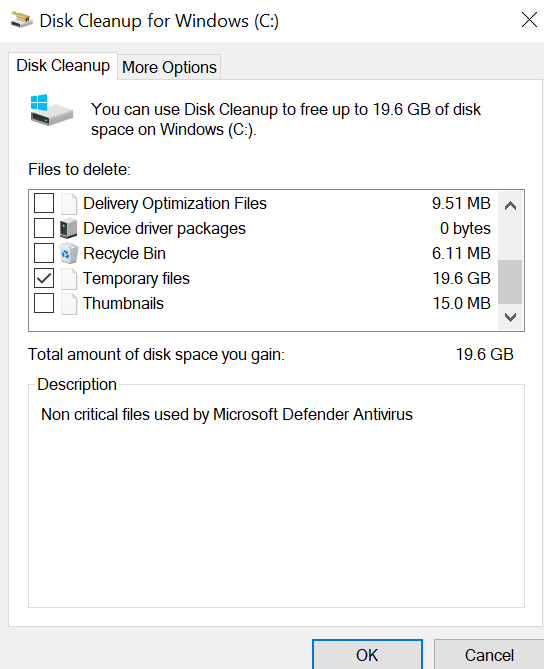The image size is (544, 669).
Task: Check the Delivery Optimization Files checkbox
Action: point(44,203)
